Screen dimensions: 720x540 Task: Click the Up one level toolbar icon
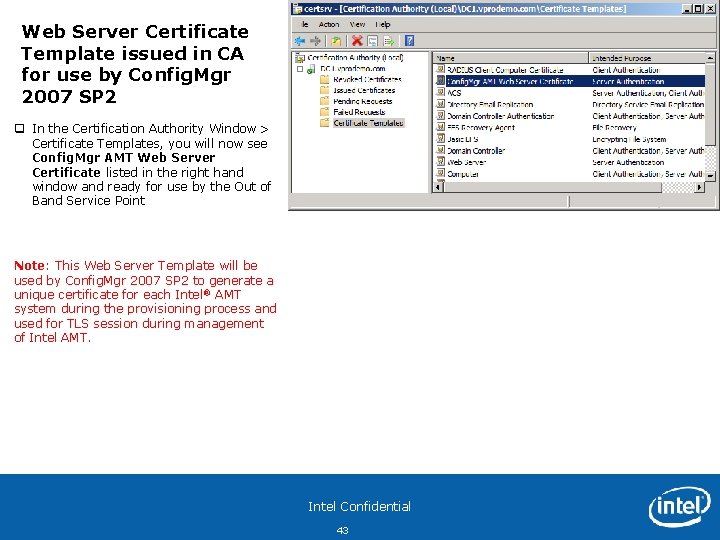336,41
